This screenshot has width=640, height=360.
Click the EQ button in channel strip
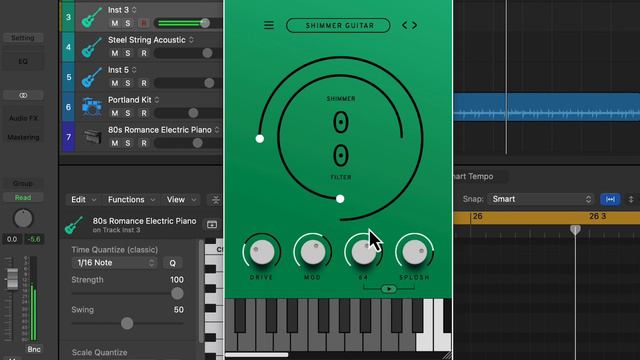pyautogui.click(x=23, y=62)
